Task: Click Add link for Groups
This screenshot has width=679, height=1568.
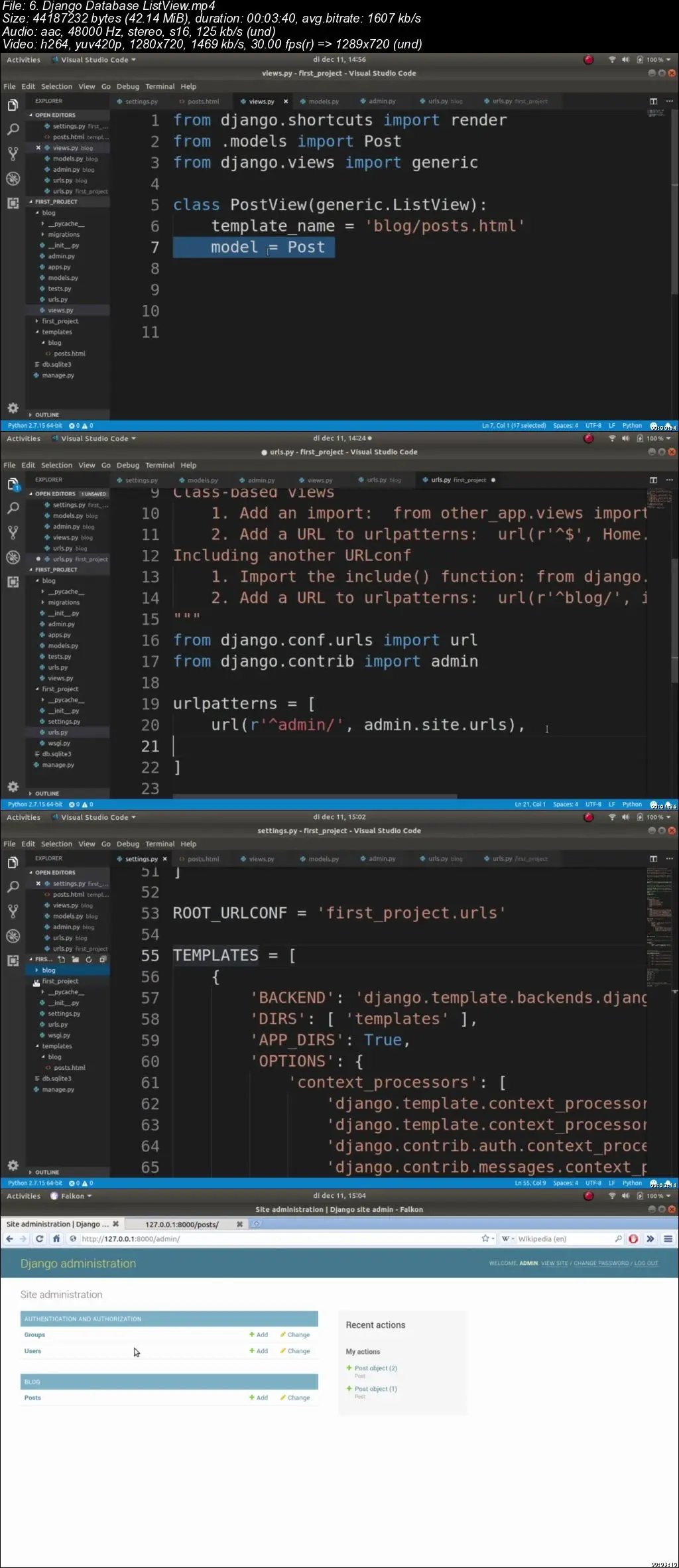Action: click(259, 1335)
